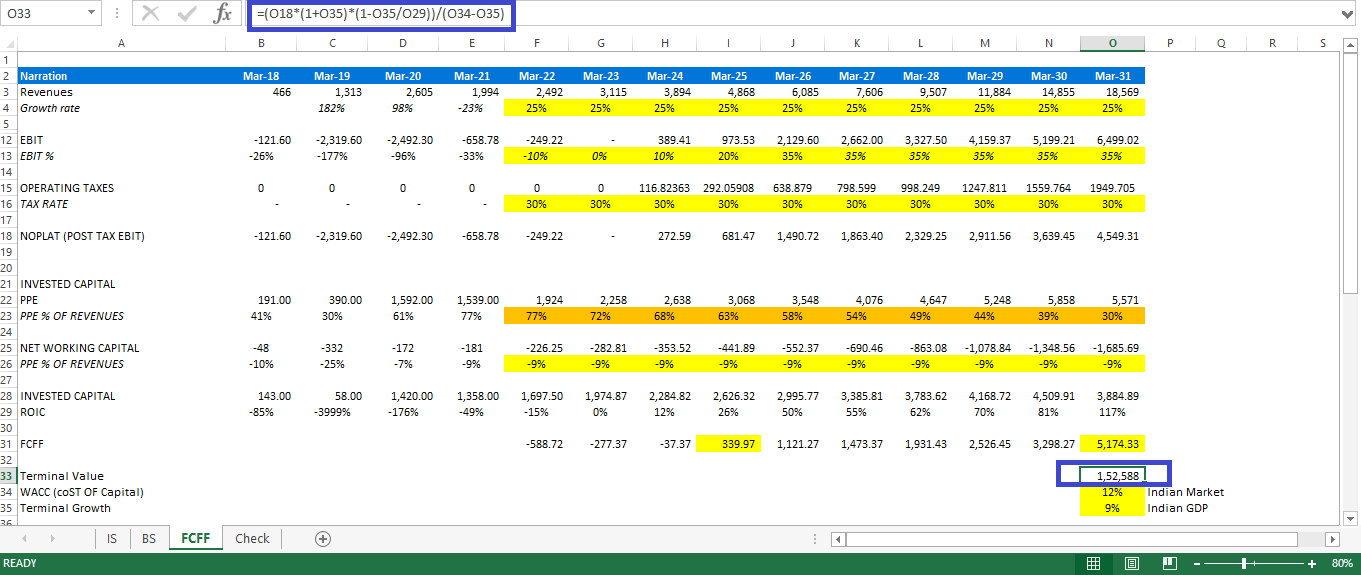The image size is (1361, 575).
Task: Open the Name Box dropdown arrow
Action: [x=92, y=14]
